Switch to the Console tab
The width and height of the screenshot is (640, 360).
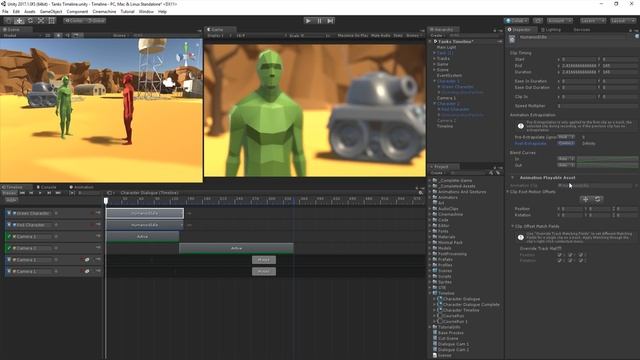[47, 187]
